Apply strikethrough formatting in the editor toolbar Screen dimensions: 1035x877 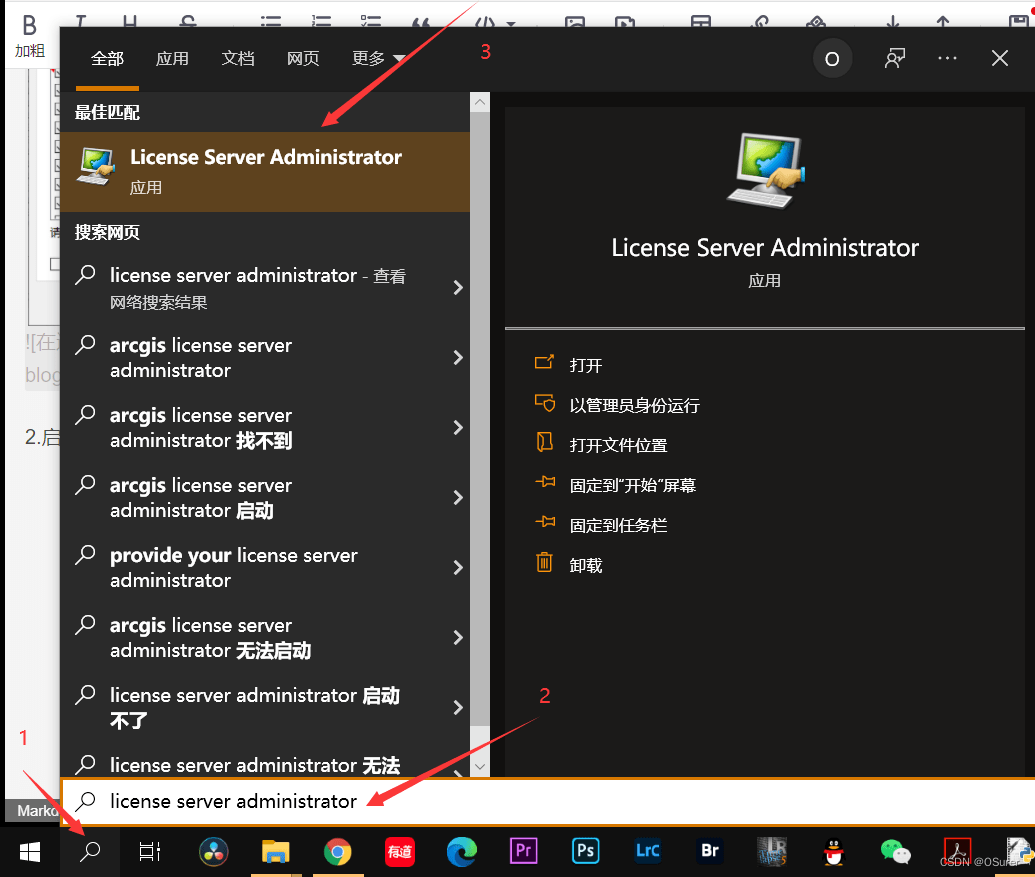point(186,22)
